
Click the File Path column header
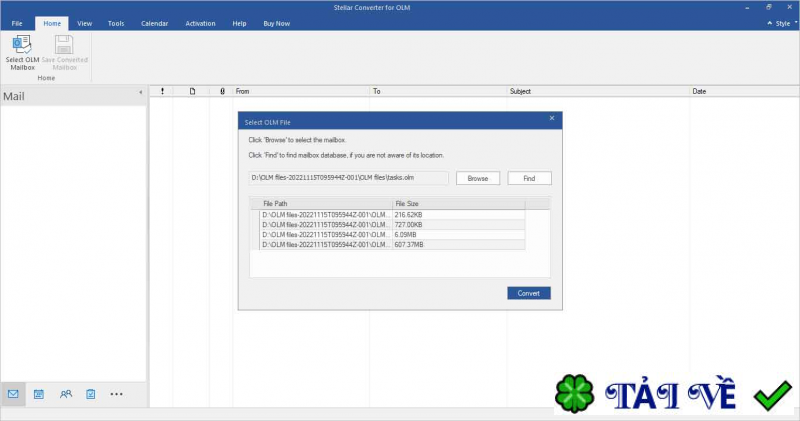(326, 204)
